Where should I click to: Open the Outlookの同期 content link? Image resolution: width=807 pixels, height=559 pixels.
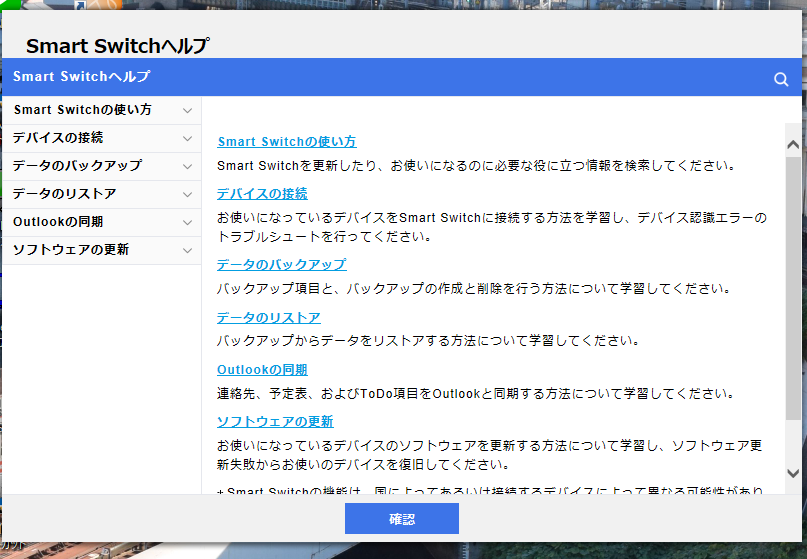[x=262, y=370]
